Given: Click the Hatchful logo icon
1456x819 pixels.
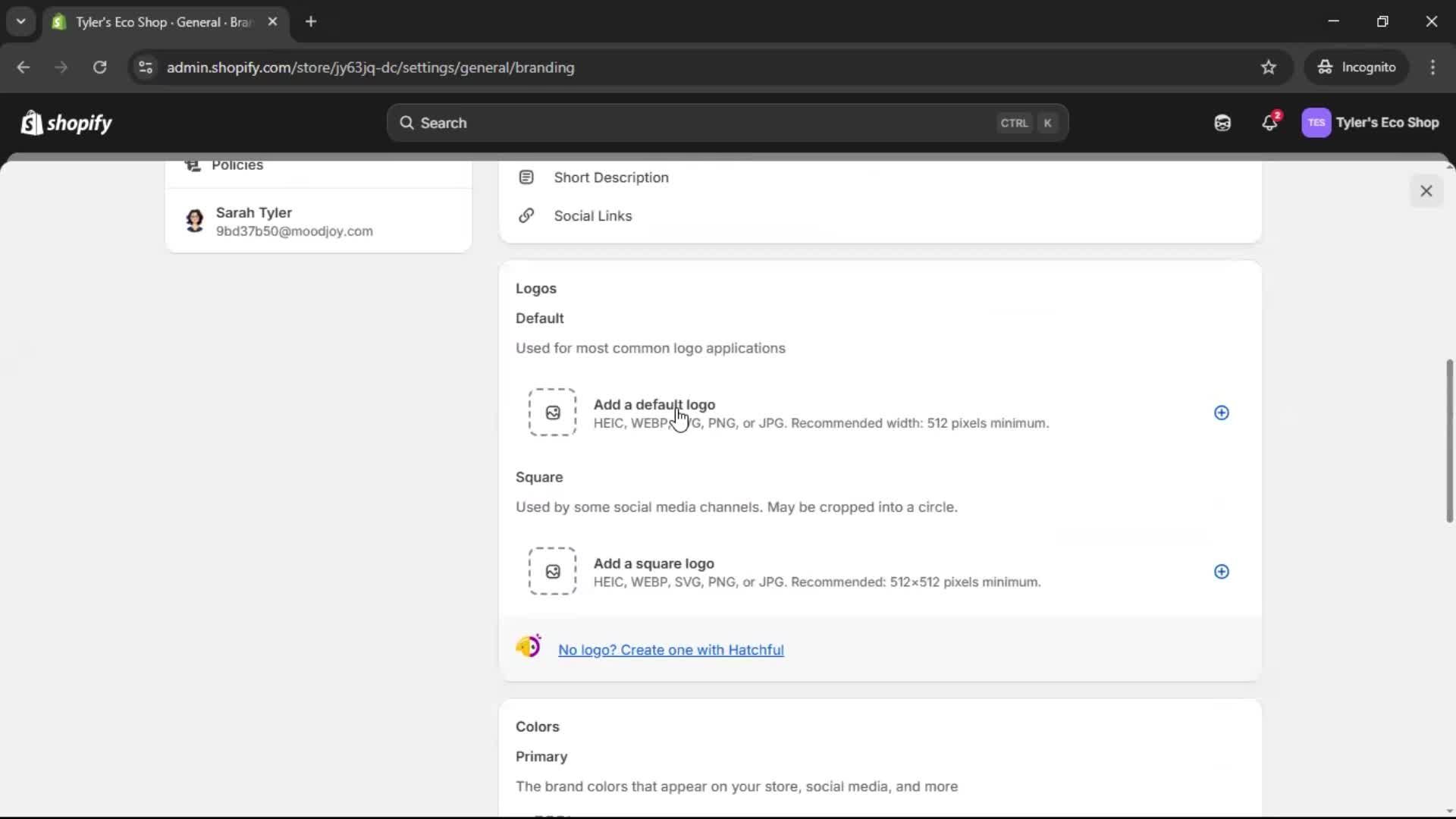Looking at the screenshot, I should point(529,647).
